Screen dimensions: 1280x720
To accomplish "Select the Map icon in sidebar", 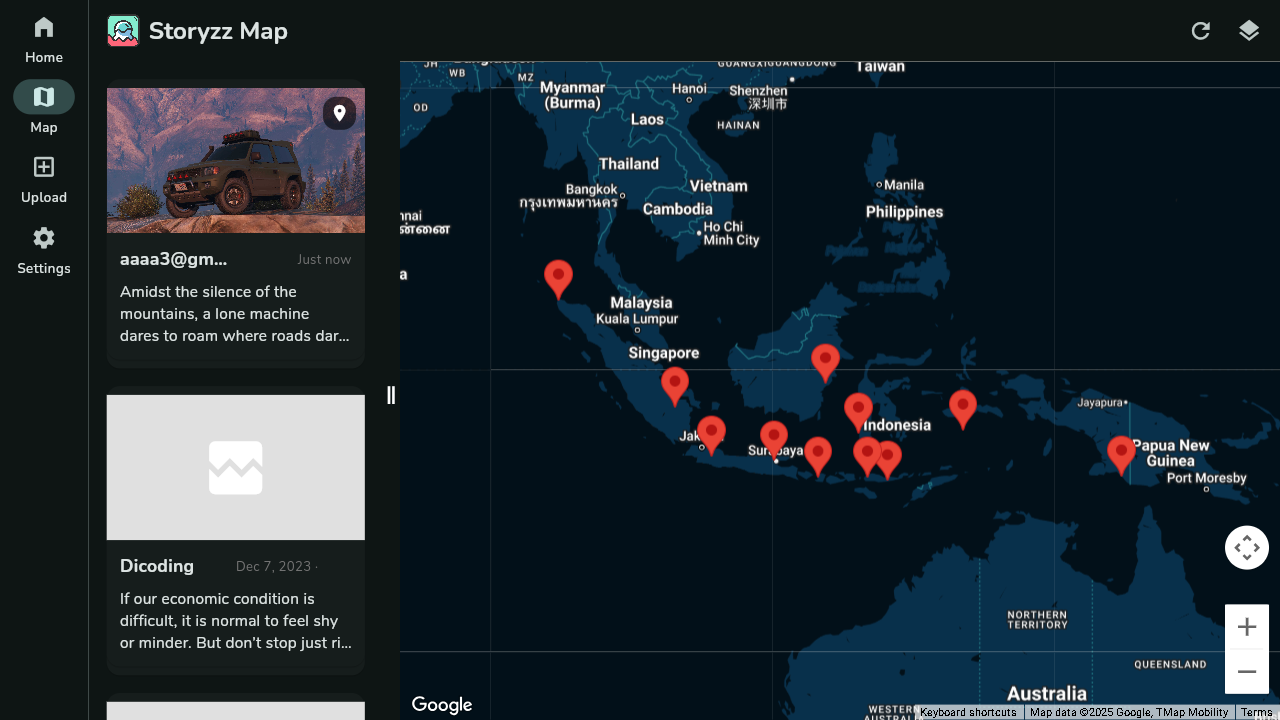I will [x=43, y=97].
